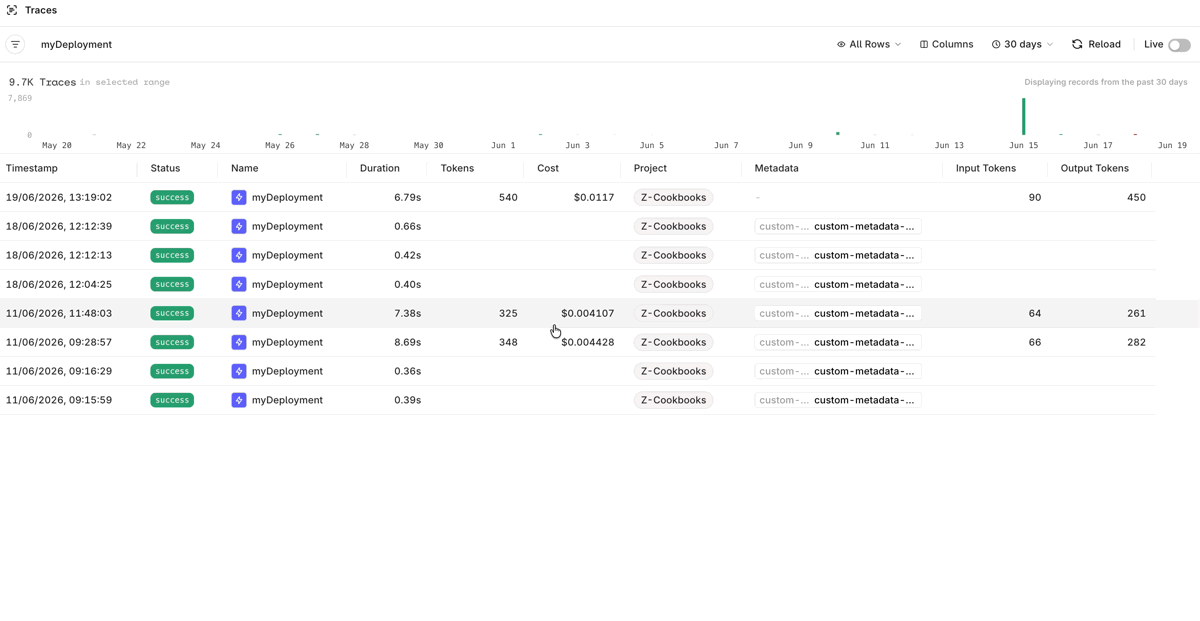The width and height of the screenshot is (1200, 621).
Task: Click the Output Tokens column header
Action: click(x=1095, y=168)
